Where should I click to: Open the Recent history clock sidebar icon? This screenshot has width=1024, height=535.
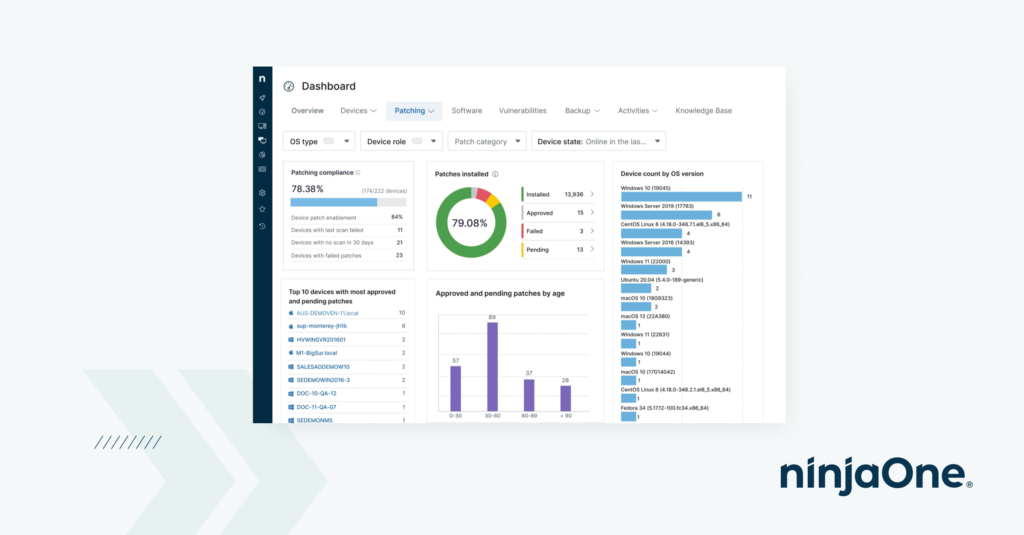pyautogui.click(x=262, y=226)
